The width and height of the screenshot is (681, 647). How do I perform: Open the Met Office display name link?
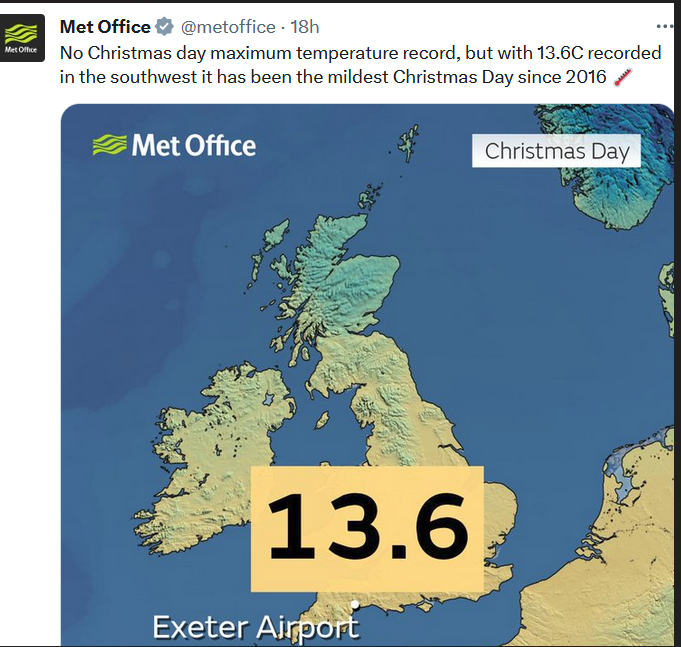[x=105, y=27]
